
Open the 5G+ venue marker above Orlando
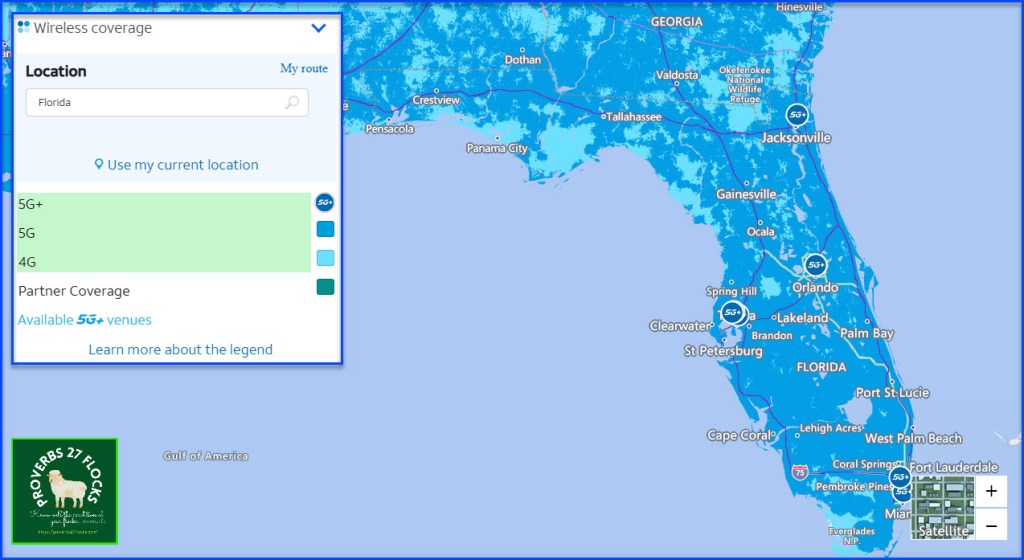click(816, 265)
